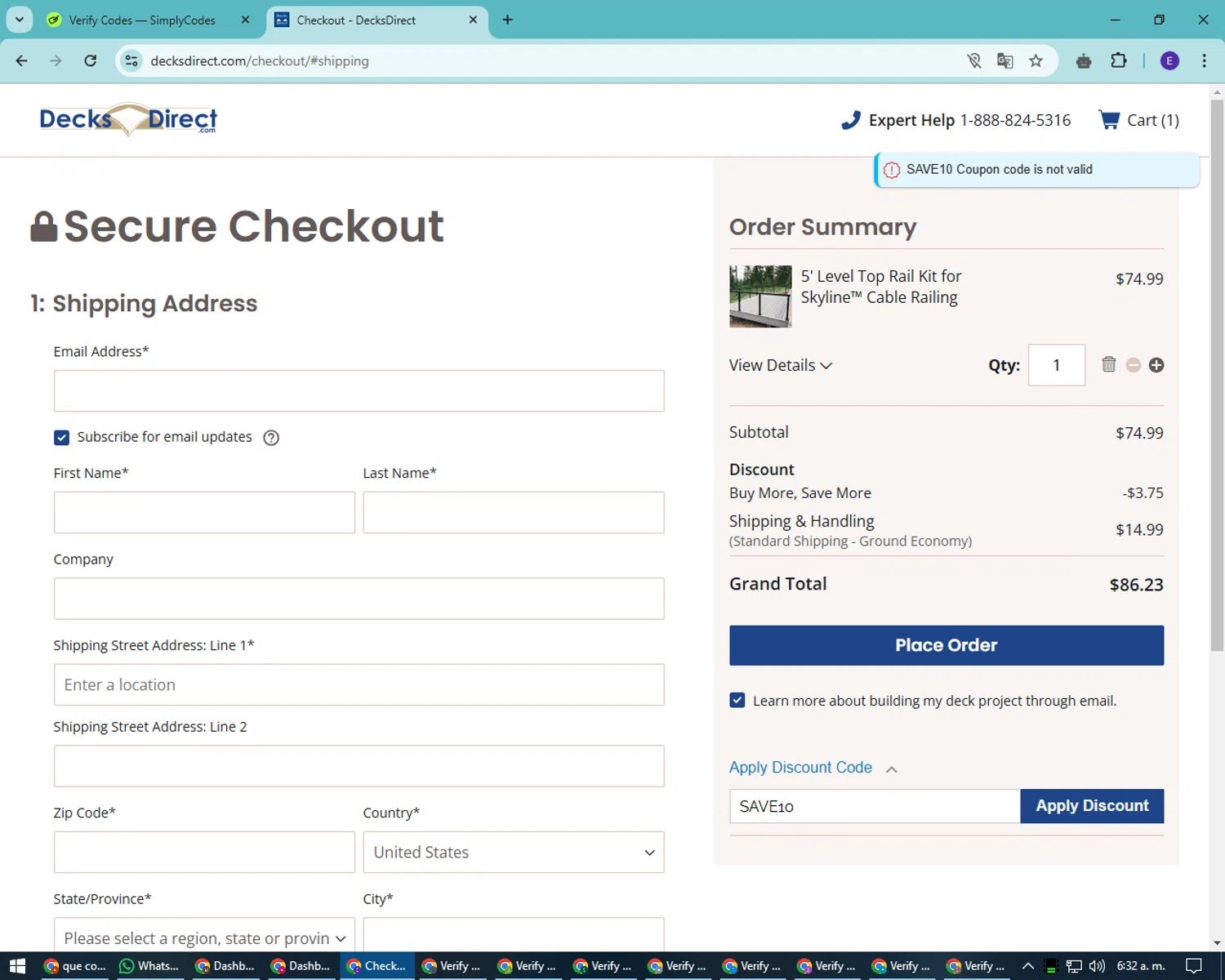Open the Country dropdown

(x=514, y=853)
